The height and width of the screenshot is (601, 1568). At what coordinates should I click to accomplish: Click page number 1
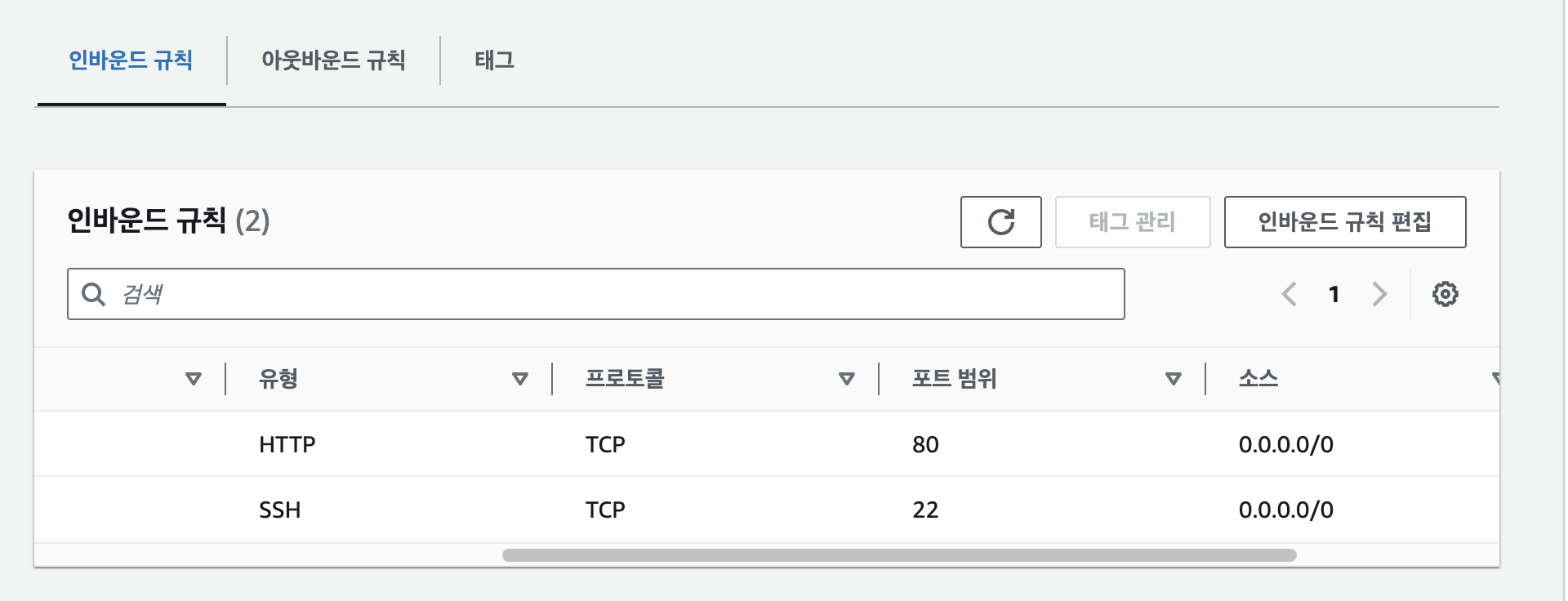point(1334,294)
